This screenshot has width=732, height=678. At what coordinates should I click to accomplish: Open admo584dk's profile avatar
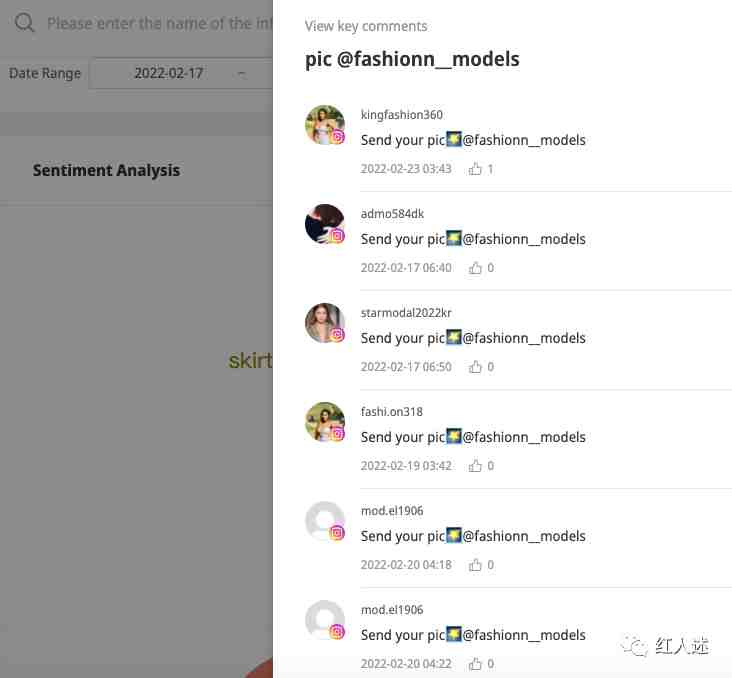[x=325, y=224]
